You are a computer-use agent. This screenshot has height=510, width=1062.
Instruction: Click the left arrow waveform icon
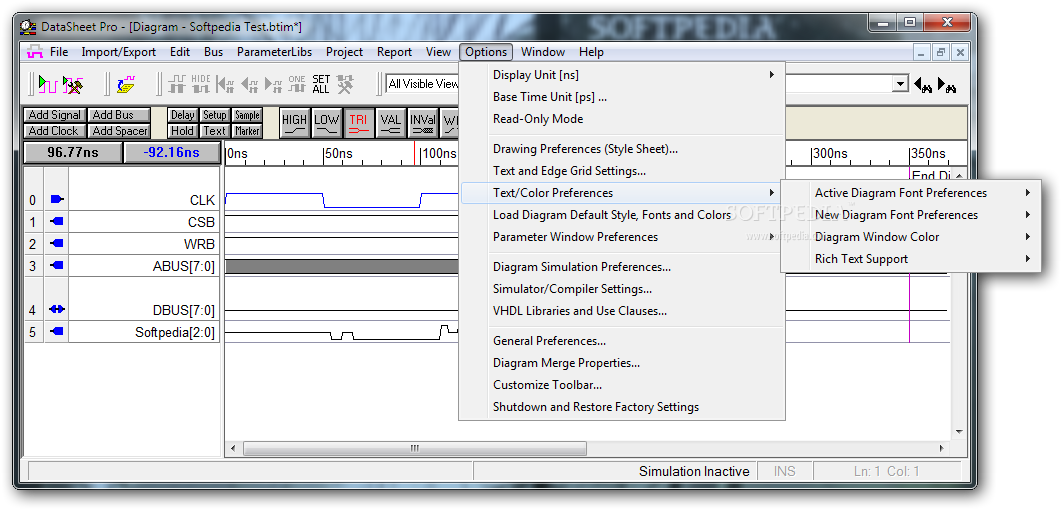pyautogui.click(x=250, y=84)
